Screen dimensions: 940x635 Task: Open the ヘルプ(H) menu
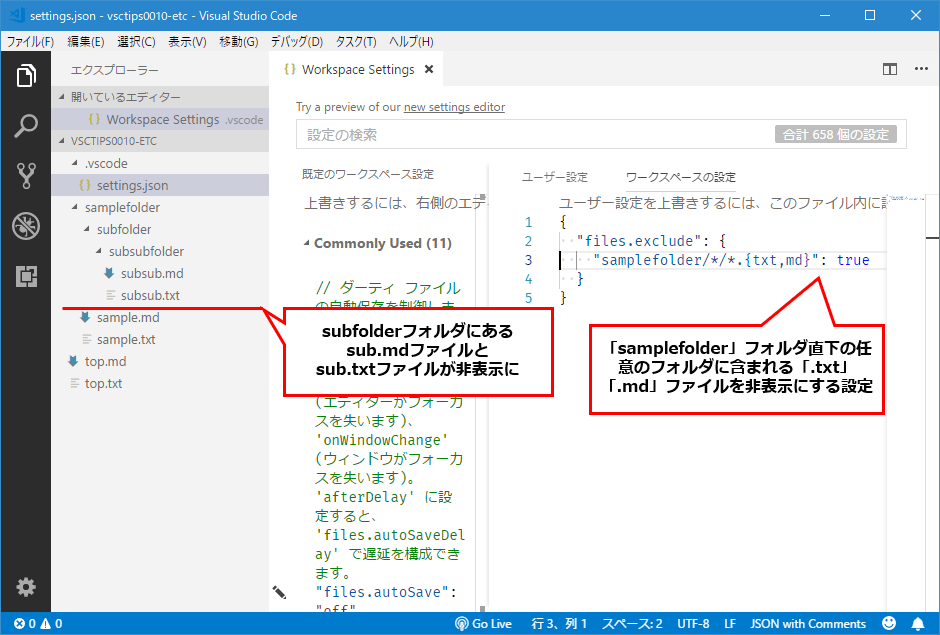click(x=411, y=41)
